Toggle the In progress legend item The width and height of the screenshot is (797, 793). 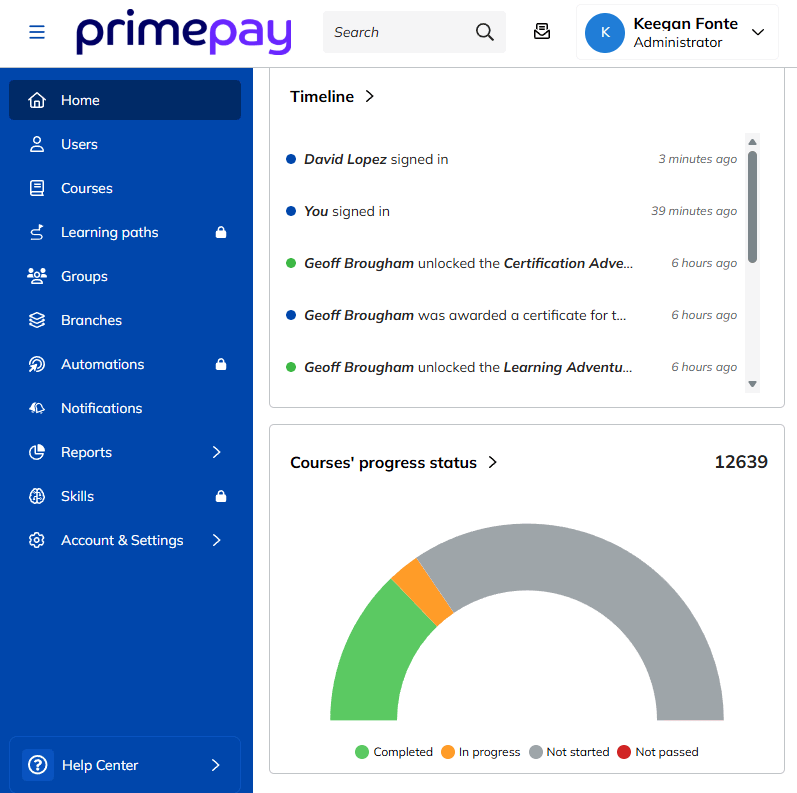[480, 752]
